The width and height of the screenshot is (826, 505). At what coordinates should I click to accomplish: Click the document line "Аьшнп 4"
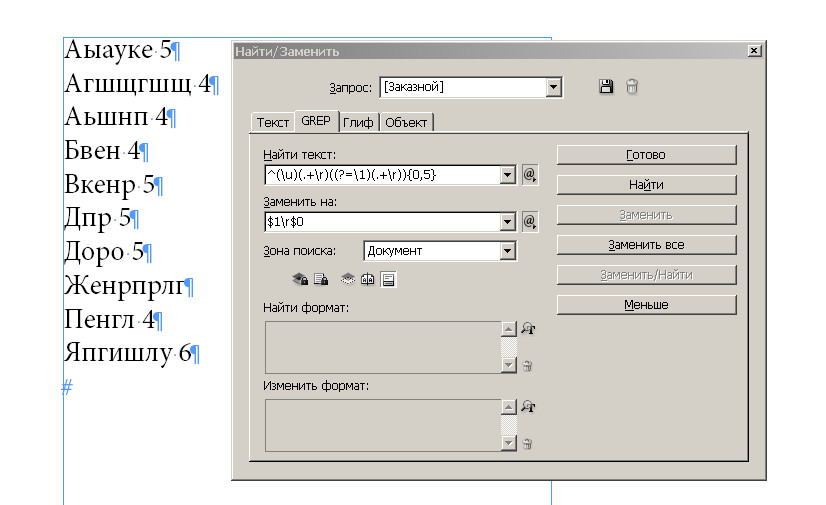[120, 116]
